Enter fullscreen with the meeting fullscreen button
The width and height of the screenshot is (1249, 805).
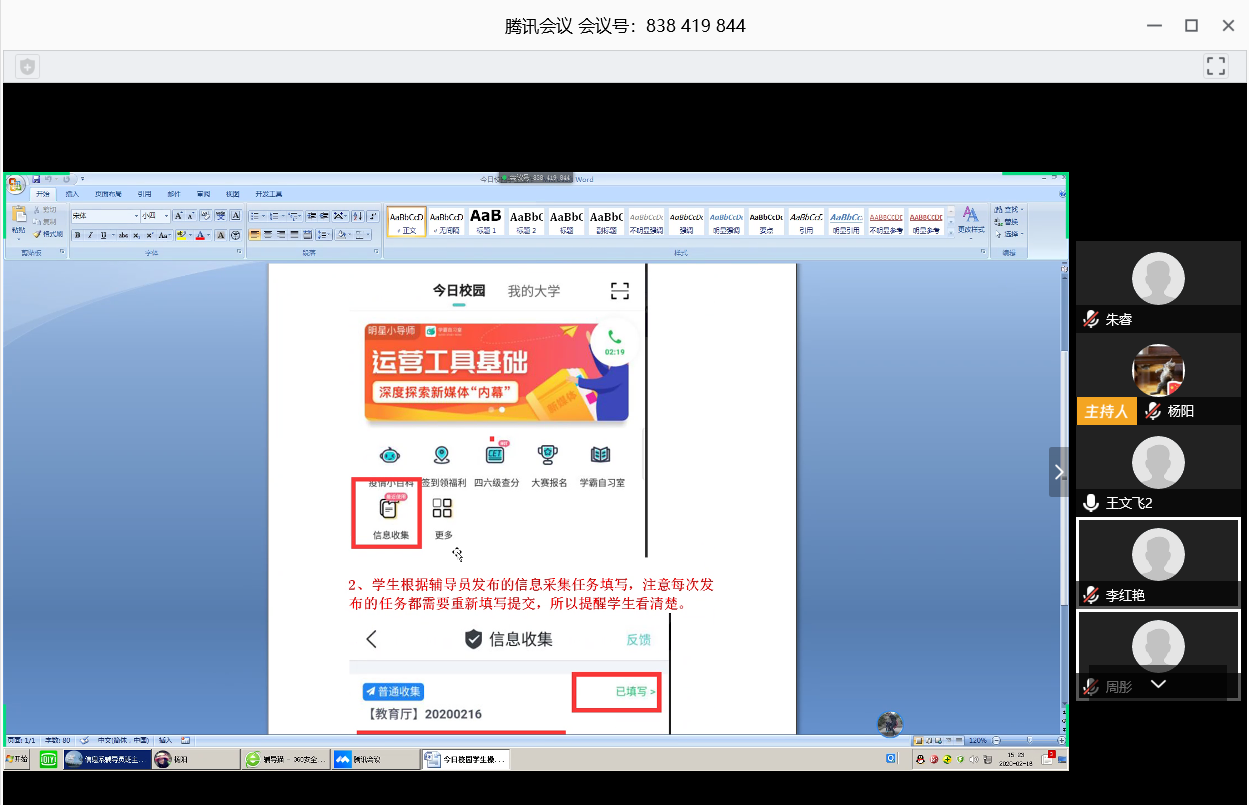1216,65
